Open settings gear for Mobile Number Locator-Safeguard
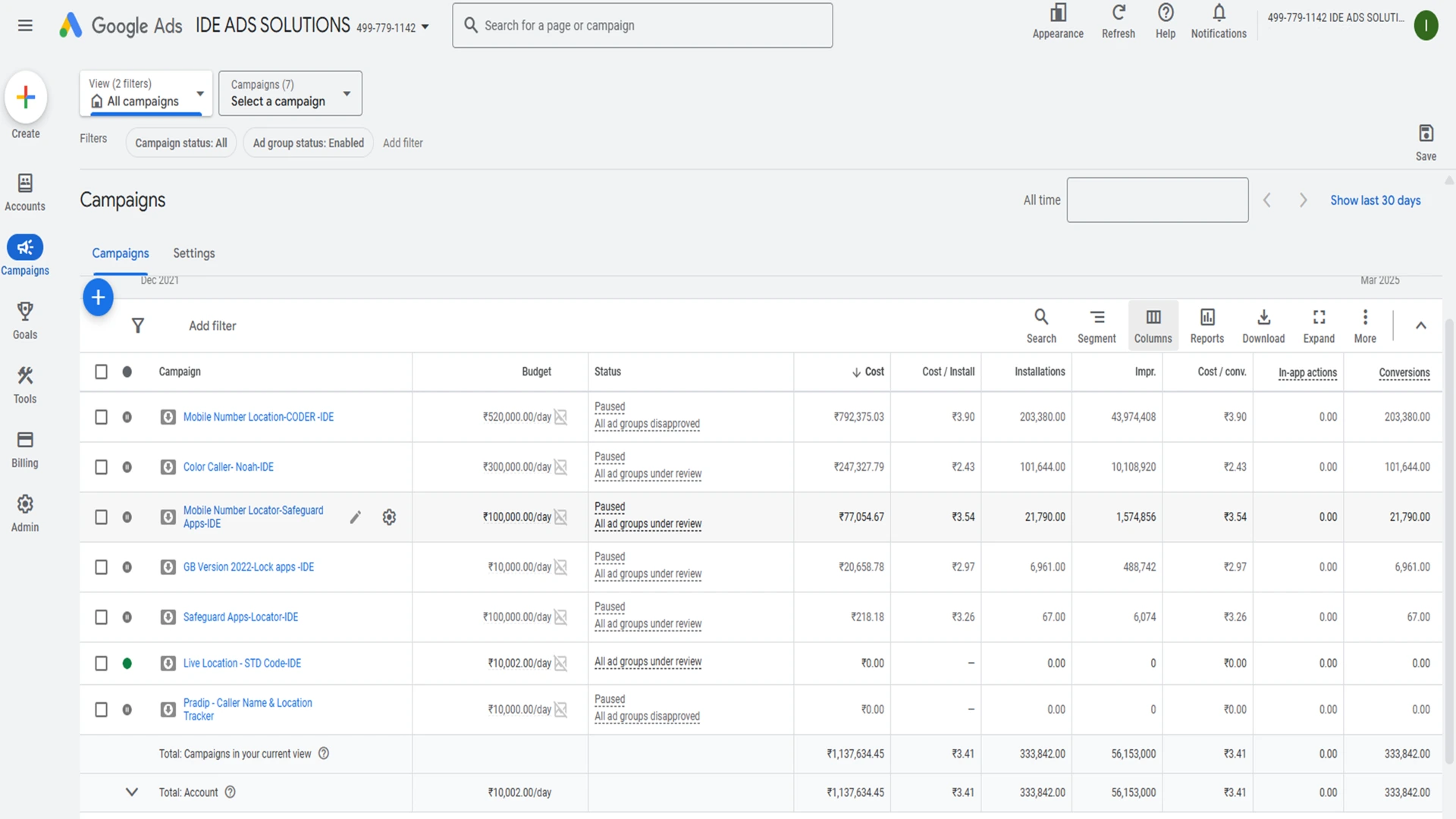This screenshot has height=819, width=1456. [x=389, y=517]
